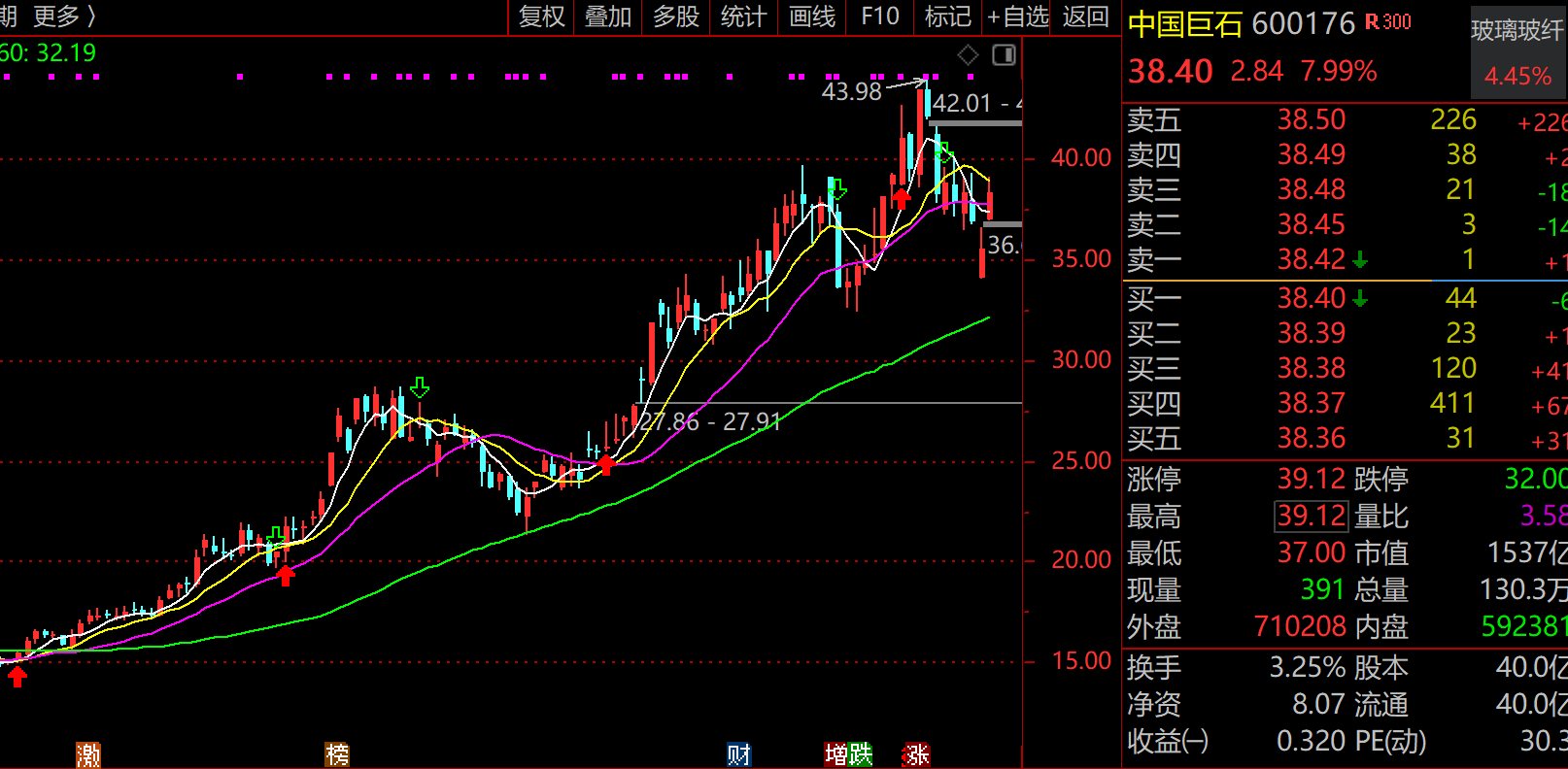Click the change percent 7.99%
The image size is (1568, 769).
(x=1339, y=71)
